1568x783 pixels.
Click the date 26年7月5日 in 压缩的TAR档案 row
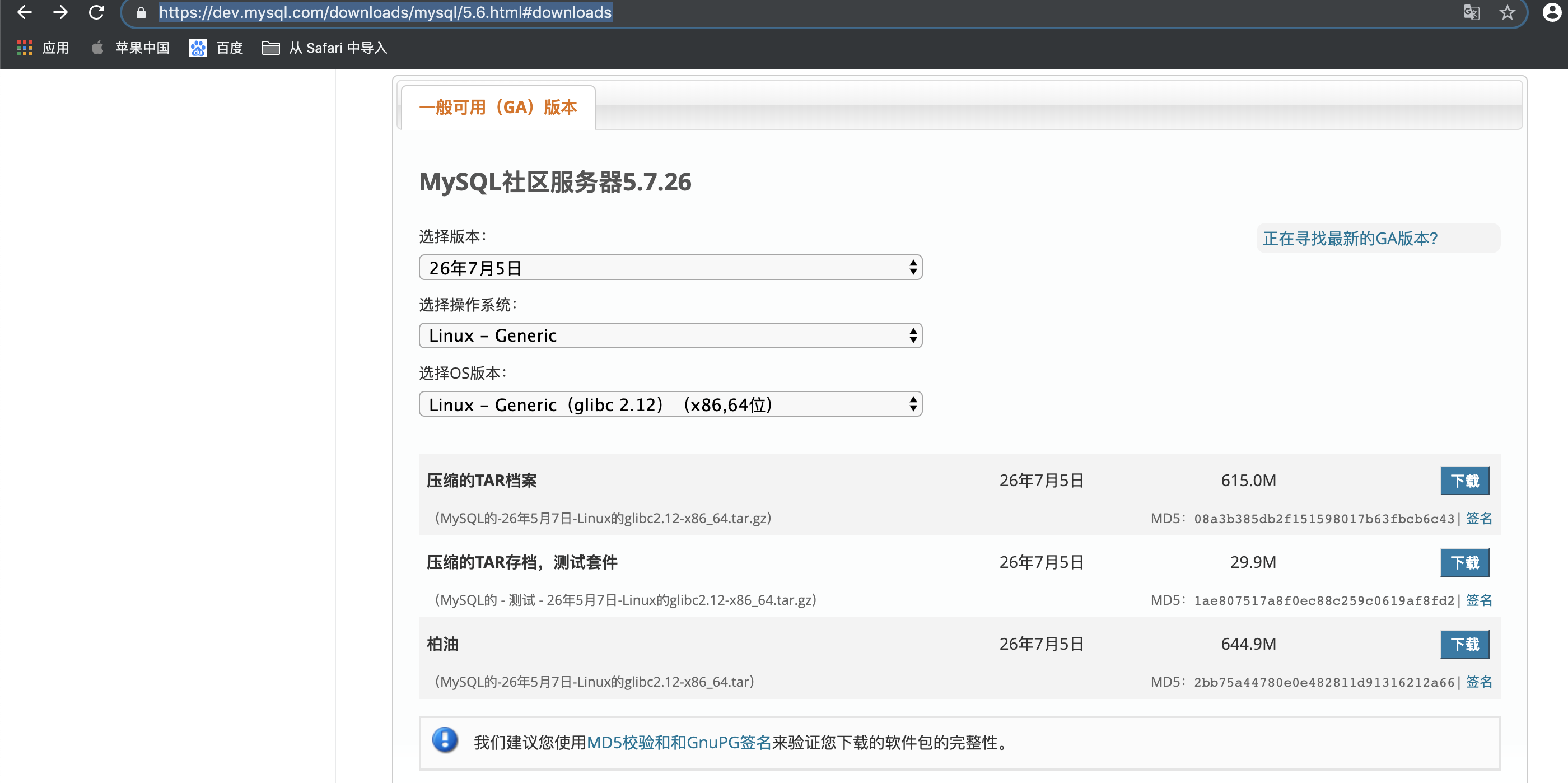pos(1042,481)
